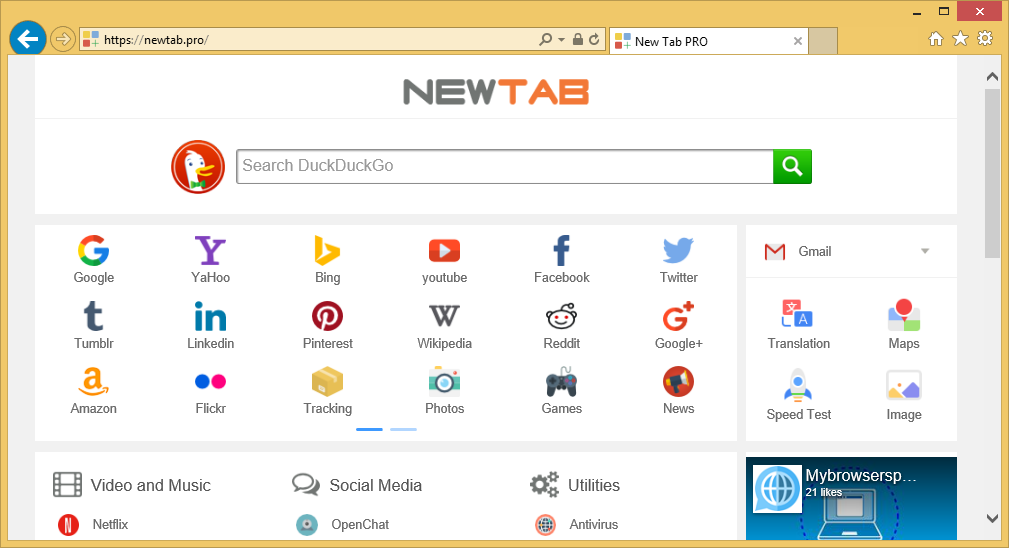Open the Amazon shortcut
The width and height of the screenshot is (1009, 549).
coord(93,382)
